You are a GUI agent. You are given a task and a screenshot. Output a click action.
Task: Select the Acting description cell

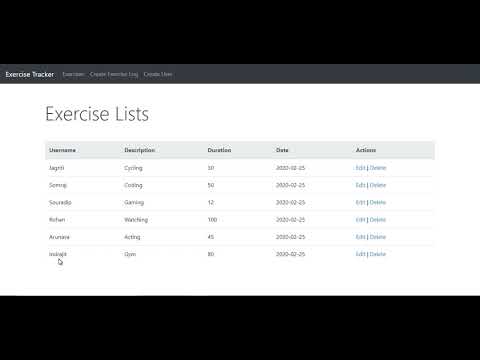[132, 237]
